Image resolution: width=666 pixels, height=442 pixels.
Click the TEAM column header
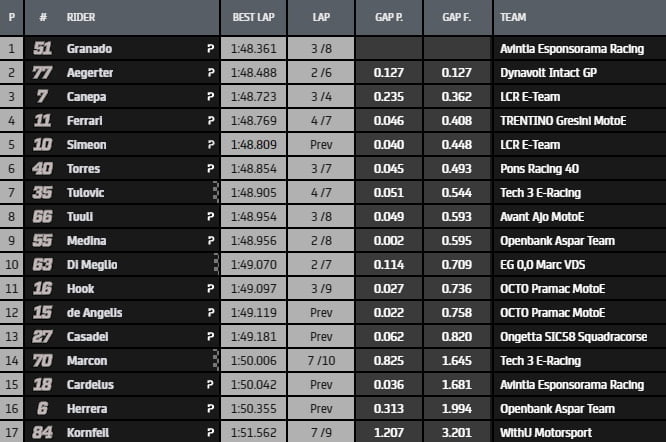point(513,17)
